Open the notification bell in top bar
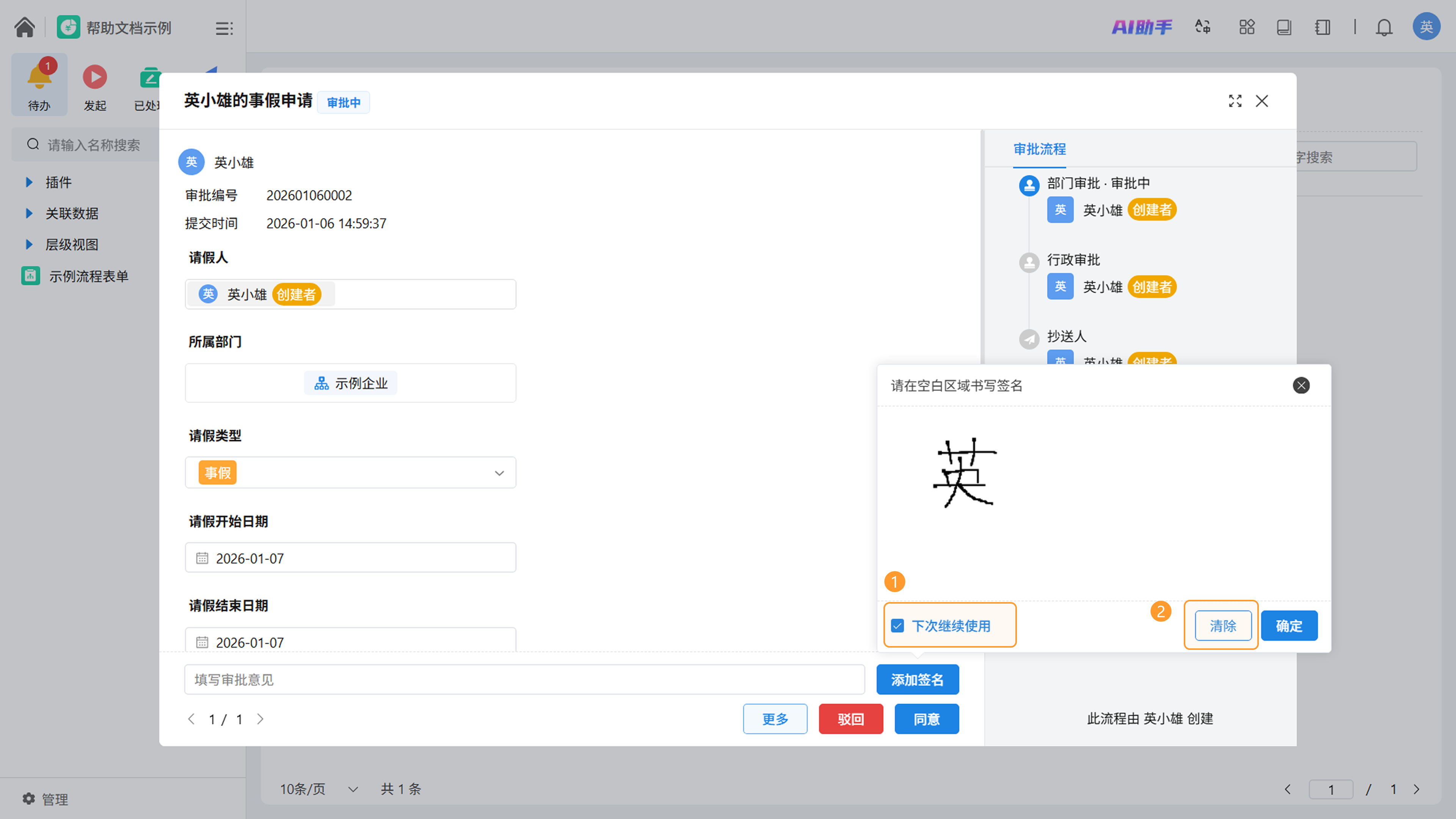 pos(1384,27)
